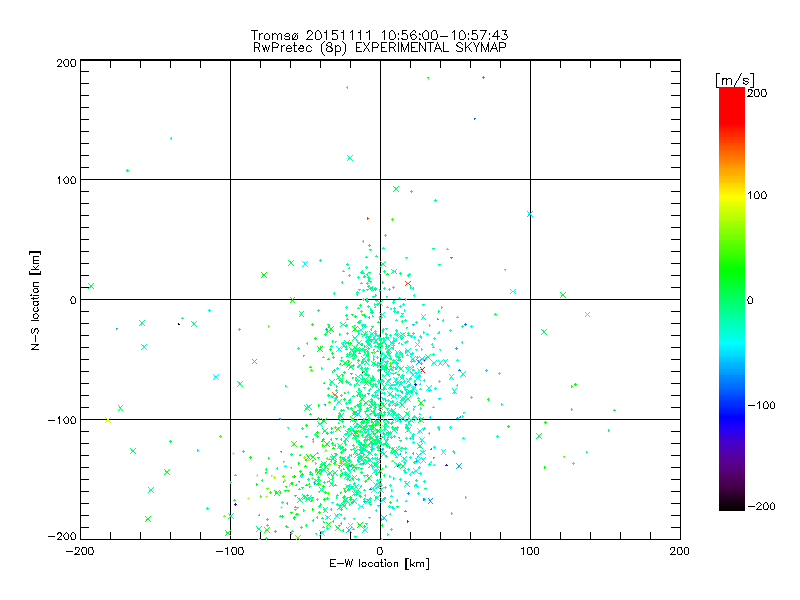Viewport: 800px width, 600px height.
Task: Click the y-axis tick label '0'
Action: tap(73, 300)
